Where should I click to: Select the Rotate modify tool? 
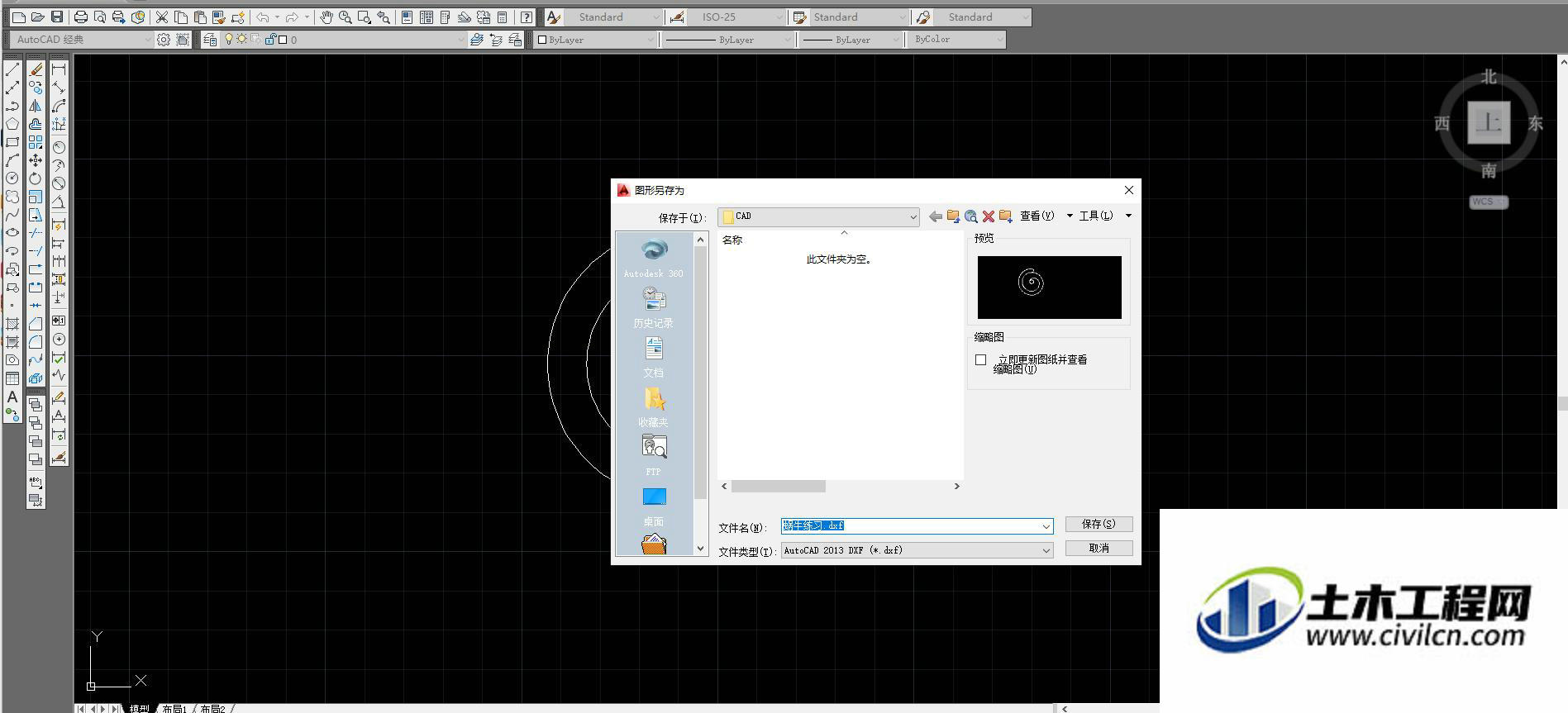click(36, 178)
